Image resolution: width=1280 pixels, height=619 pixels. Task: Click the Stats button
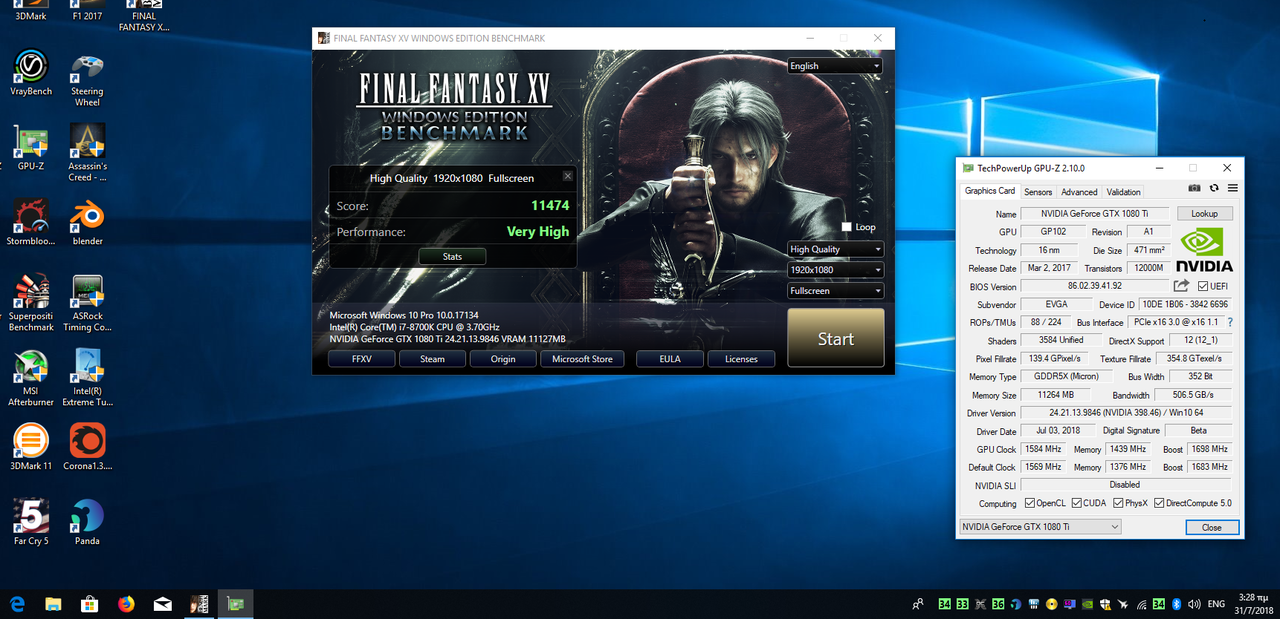tap(452, 256)
